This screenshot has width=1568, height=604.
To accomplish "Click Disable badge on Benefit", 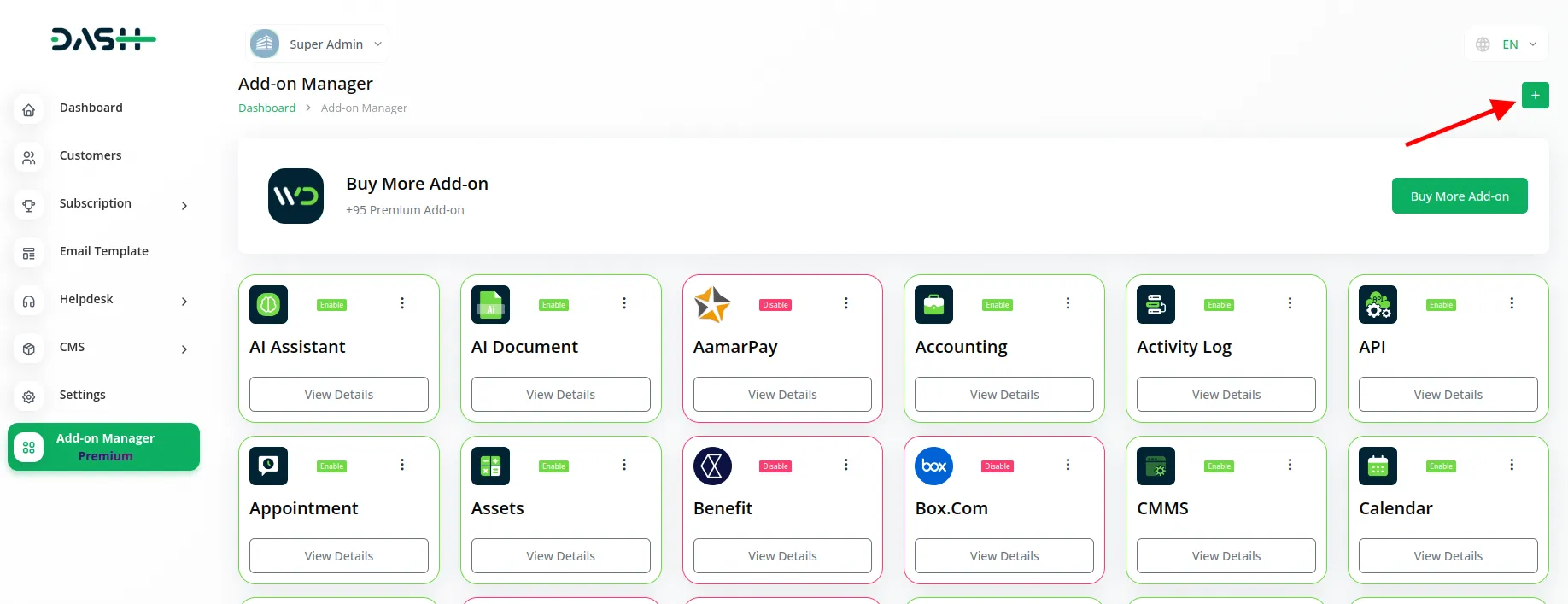I will coord(775,466).
